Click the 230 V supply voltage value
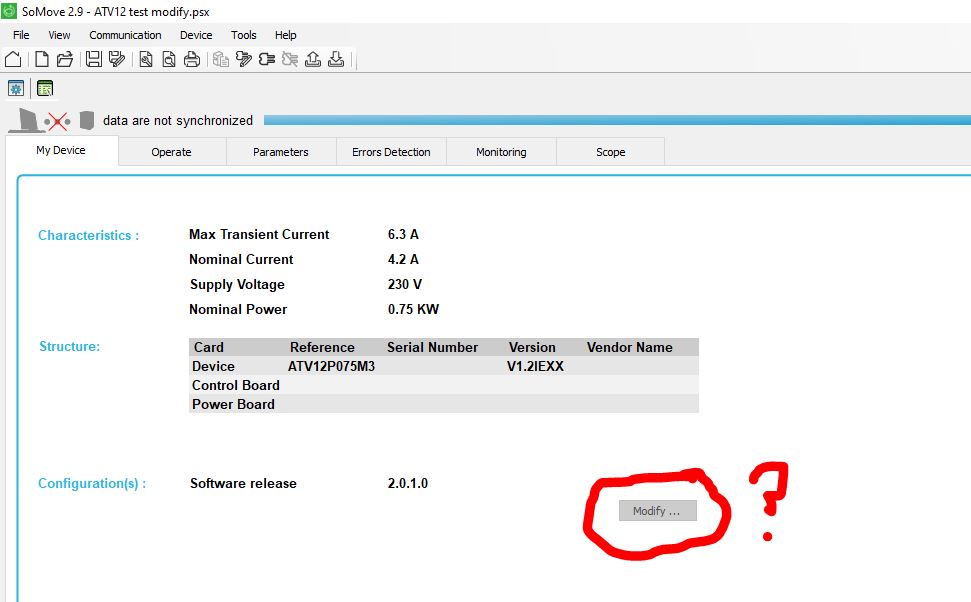The width and height of the screenshot is (971, 602). 405,284
